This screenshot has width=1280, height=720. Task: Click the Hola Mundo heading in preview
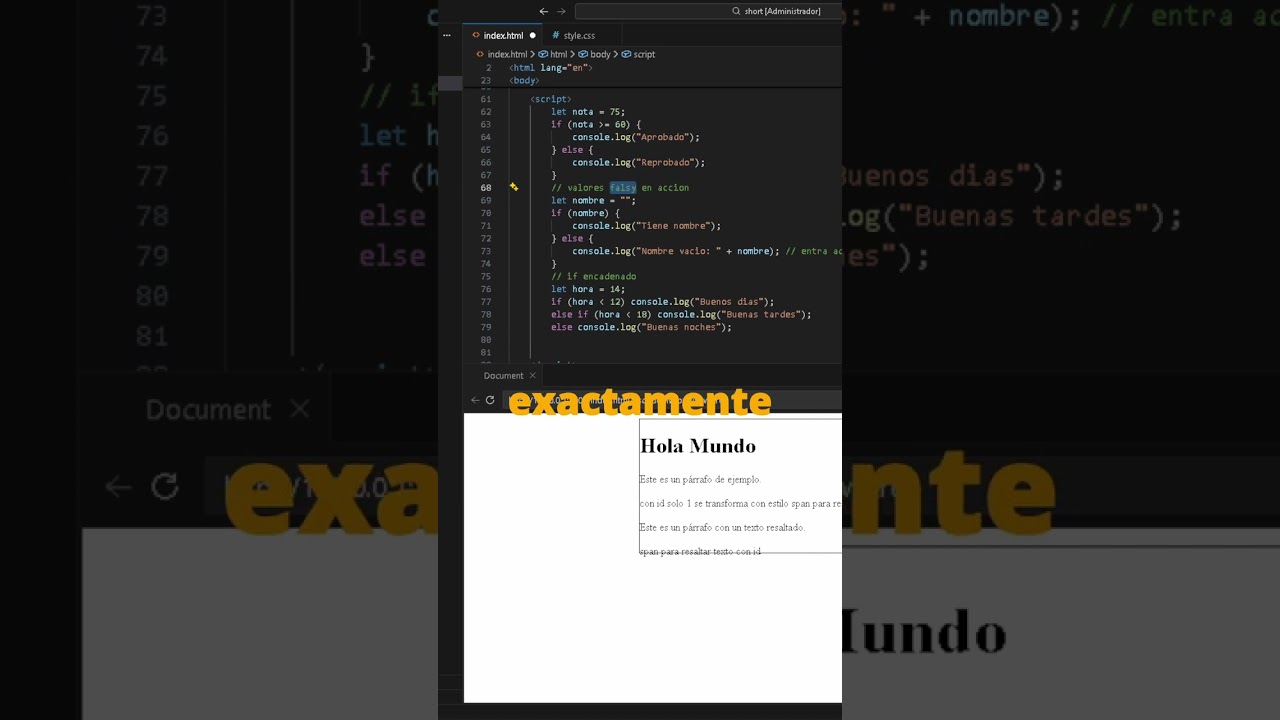point(698,446)
